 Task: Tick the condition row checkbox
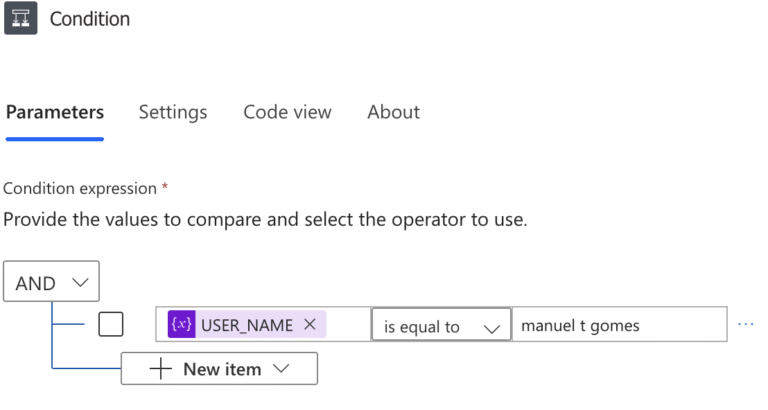tap(111, 325)
